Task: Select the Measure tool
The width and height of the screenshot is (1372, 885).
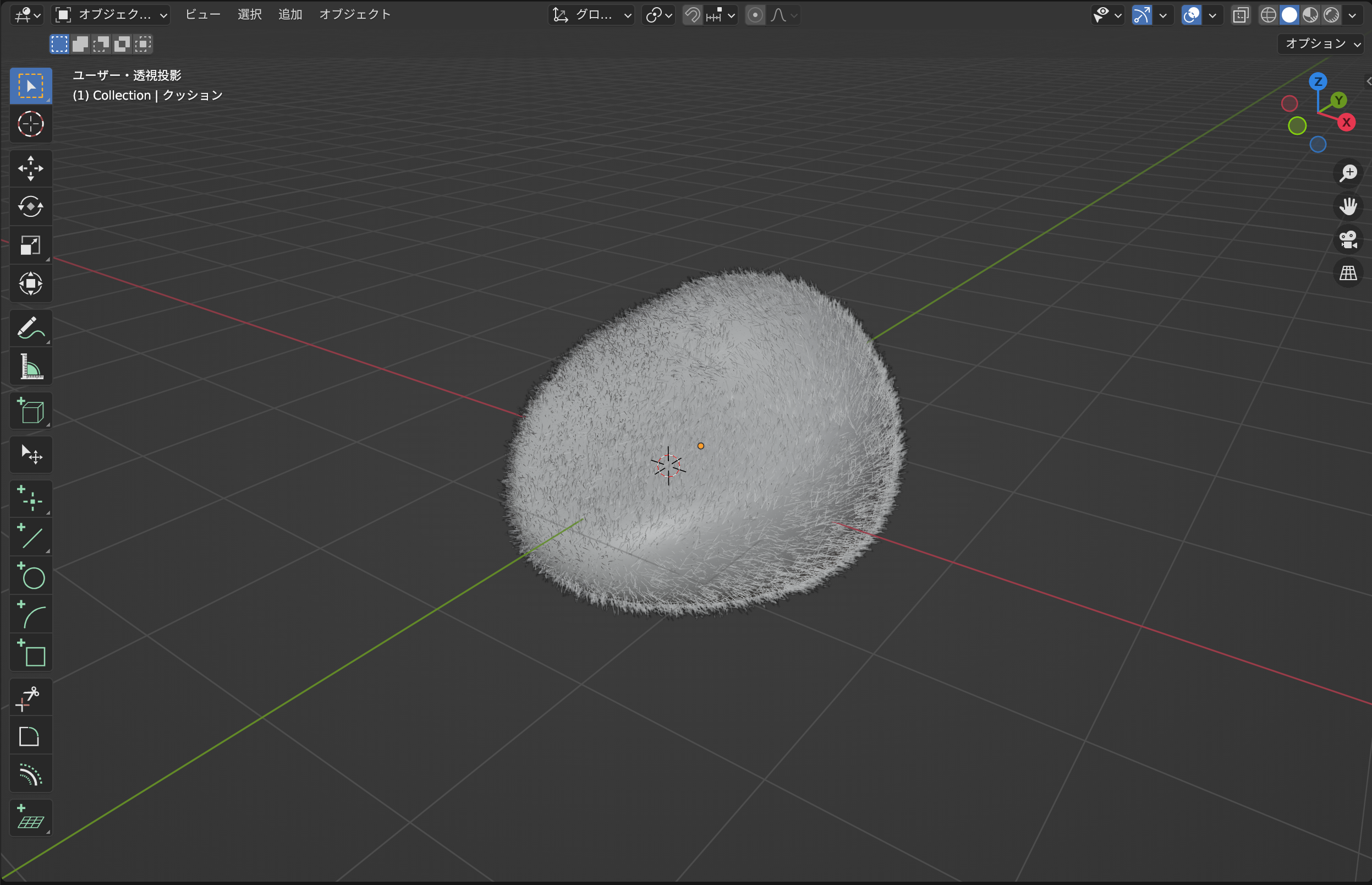Action: pos(30,367)
